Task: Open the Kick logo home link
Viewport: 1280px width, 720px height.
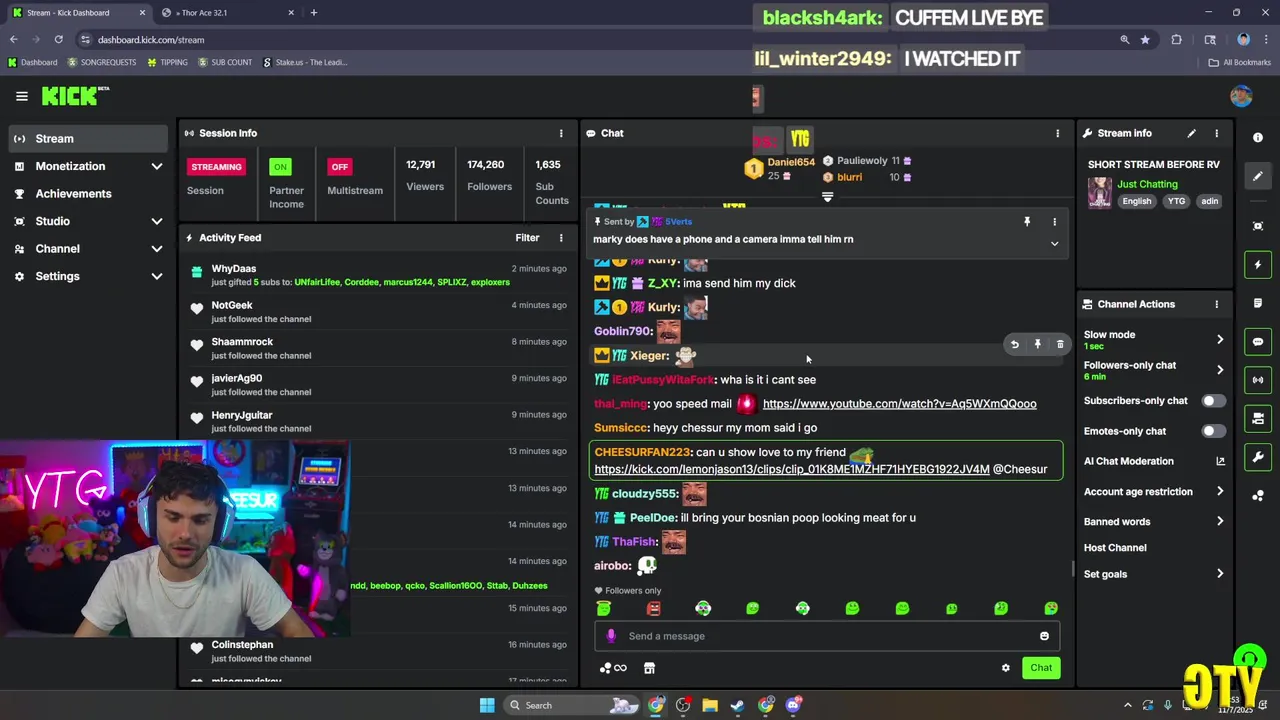Action: click(x=75, y=96)
